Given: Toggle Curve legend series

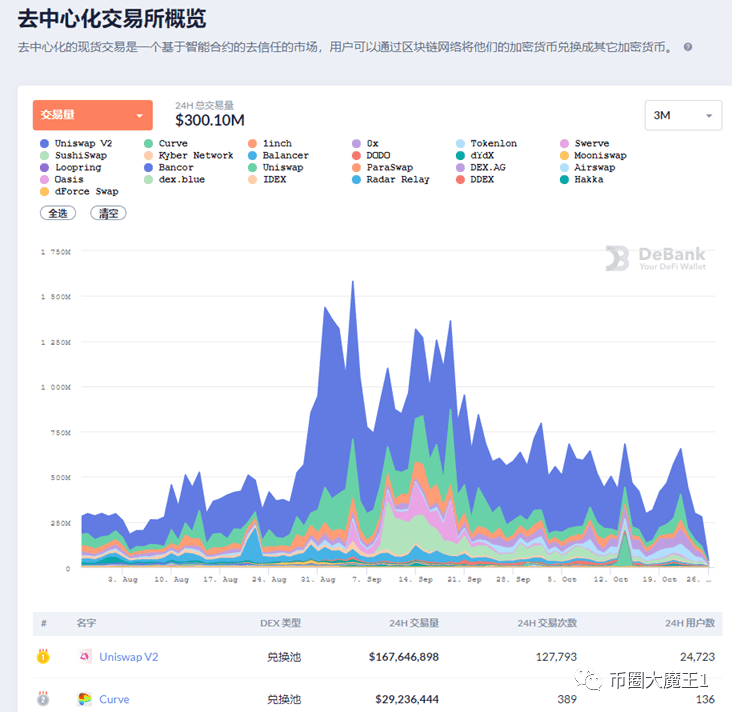Looking at the screenshot, I should pos(166,143).
